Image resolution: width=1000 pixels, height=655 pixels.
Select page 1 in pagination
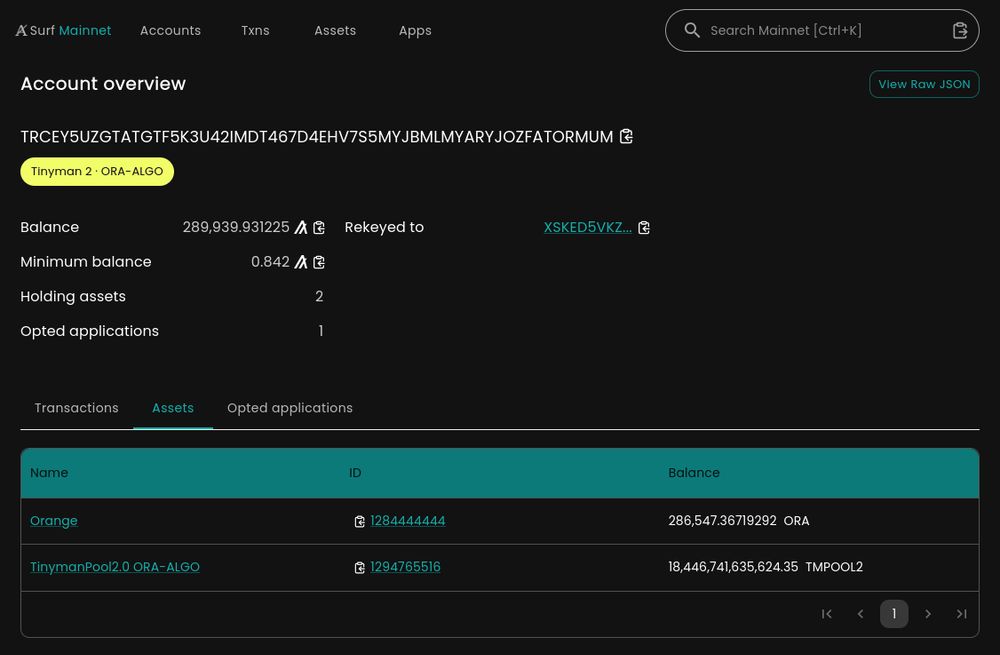pos(894,614)
